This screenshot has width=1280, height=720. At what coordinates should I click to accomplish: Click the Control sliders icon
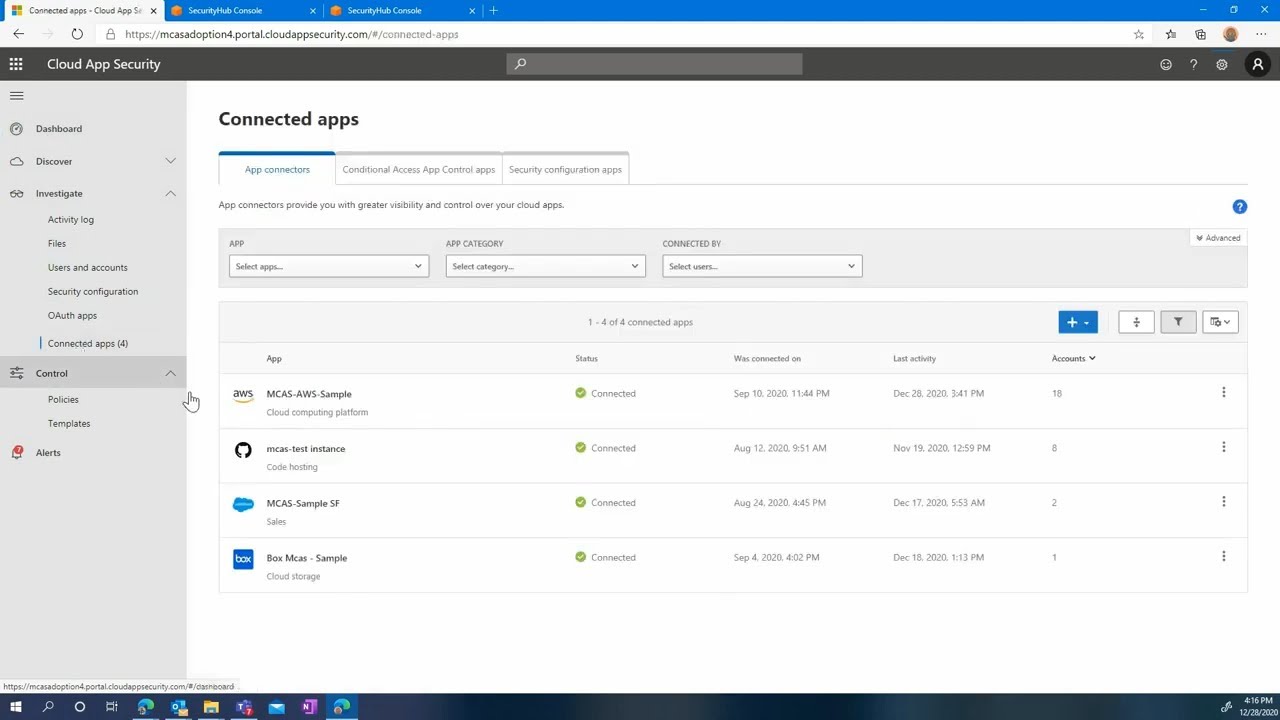click(x=16, y=373)
